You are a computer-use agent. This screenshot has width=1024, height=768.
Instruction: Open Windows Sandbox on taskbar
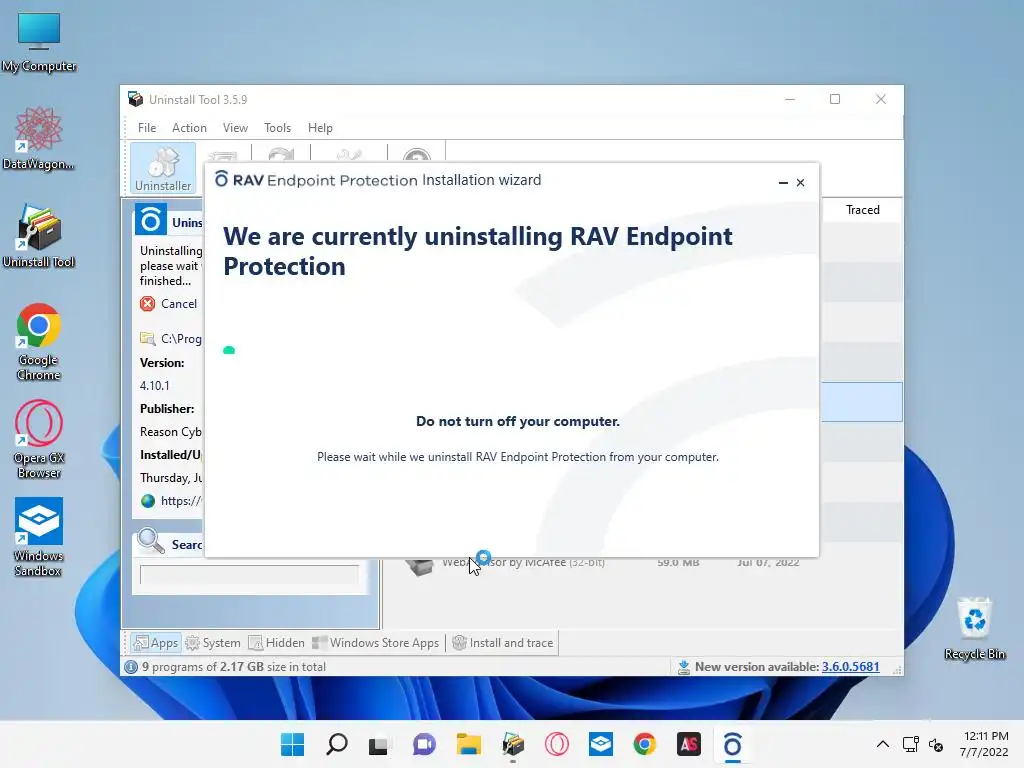[x=601, y=744]
